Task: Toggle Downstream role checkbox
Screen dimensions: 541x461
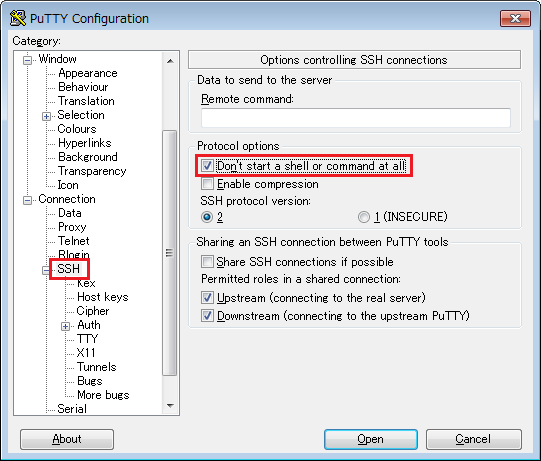Action: (207, 316)
